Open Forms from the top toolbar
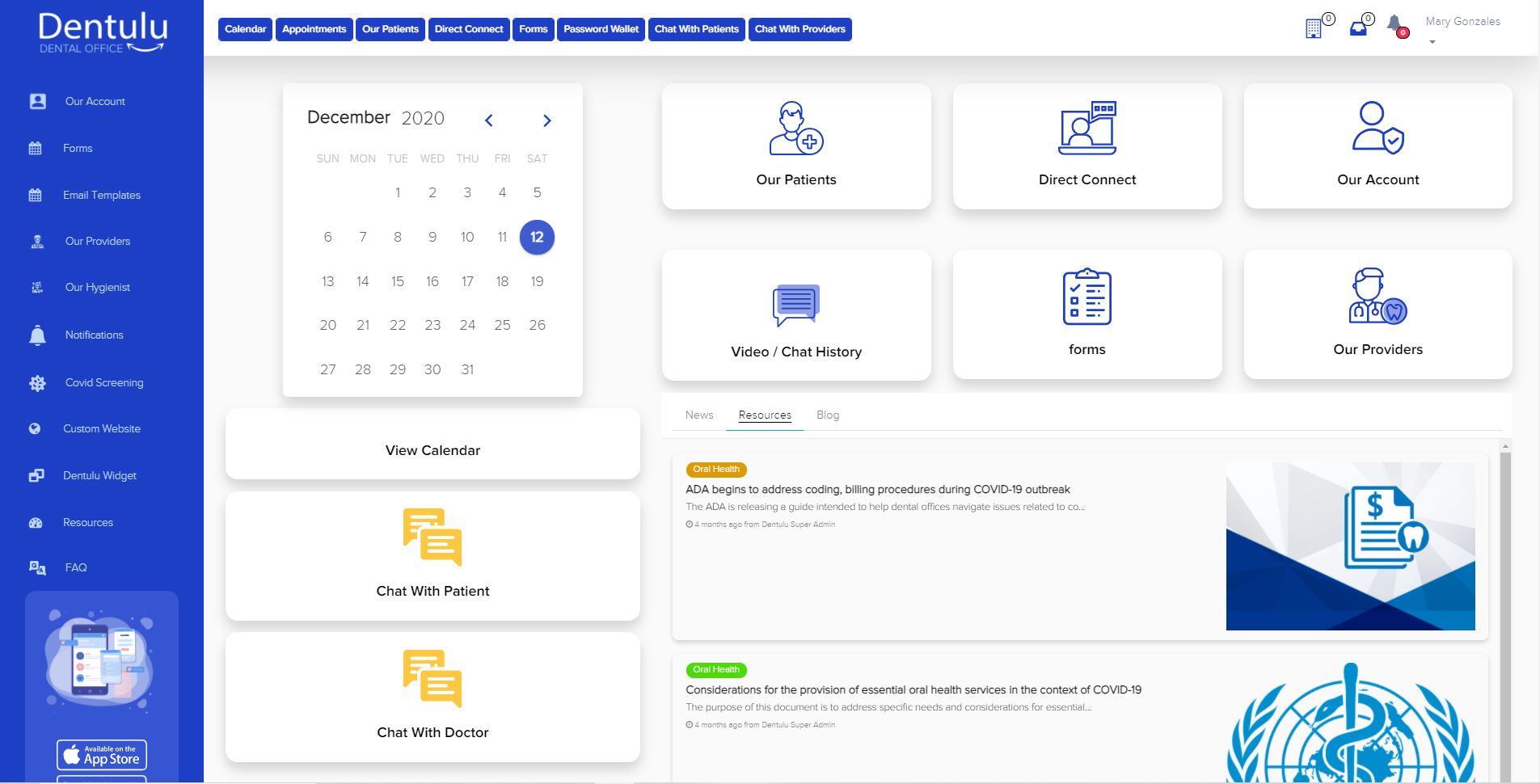Screen dimensions: 1540x784 point(534,29)
